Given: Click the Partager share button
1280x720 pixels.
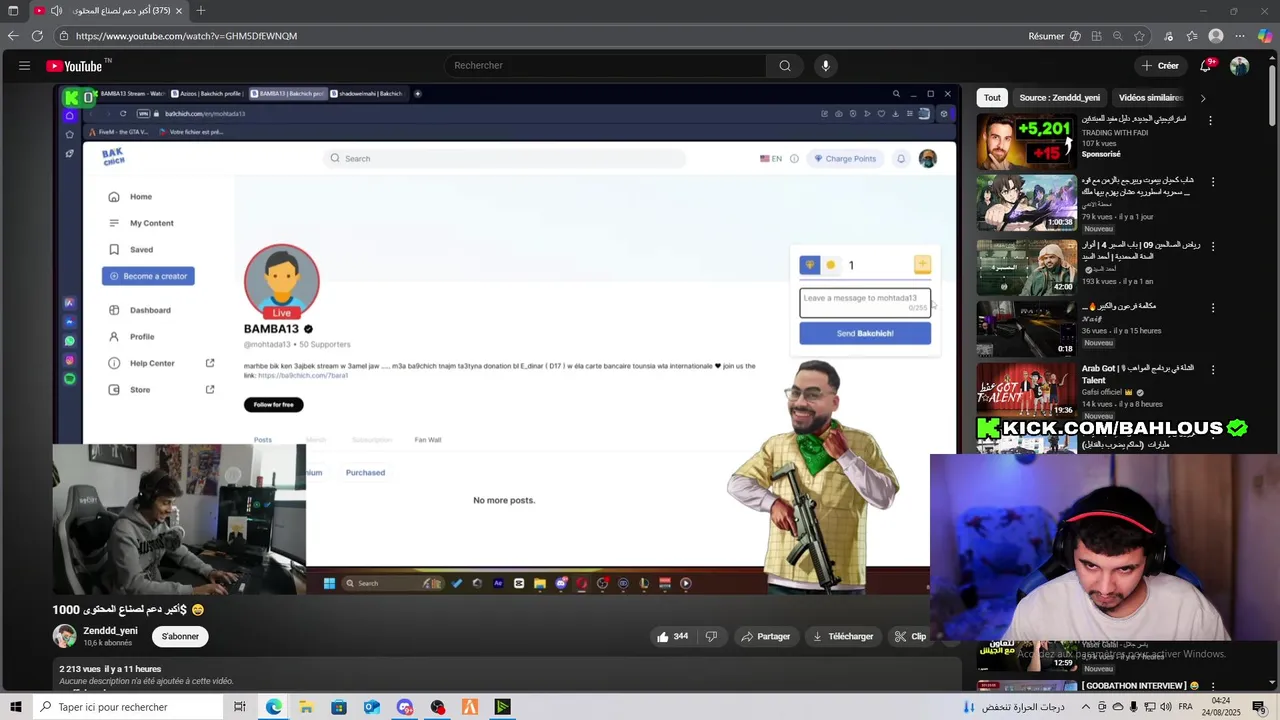Looking at the screenshot, I should point(766,636).
